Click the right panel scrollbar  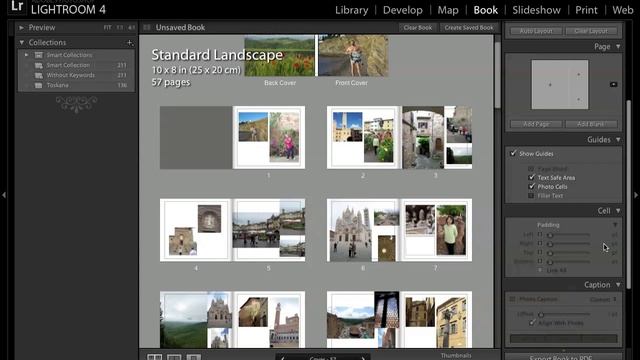pos(629,194)
